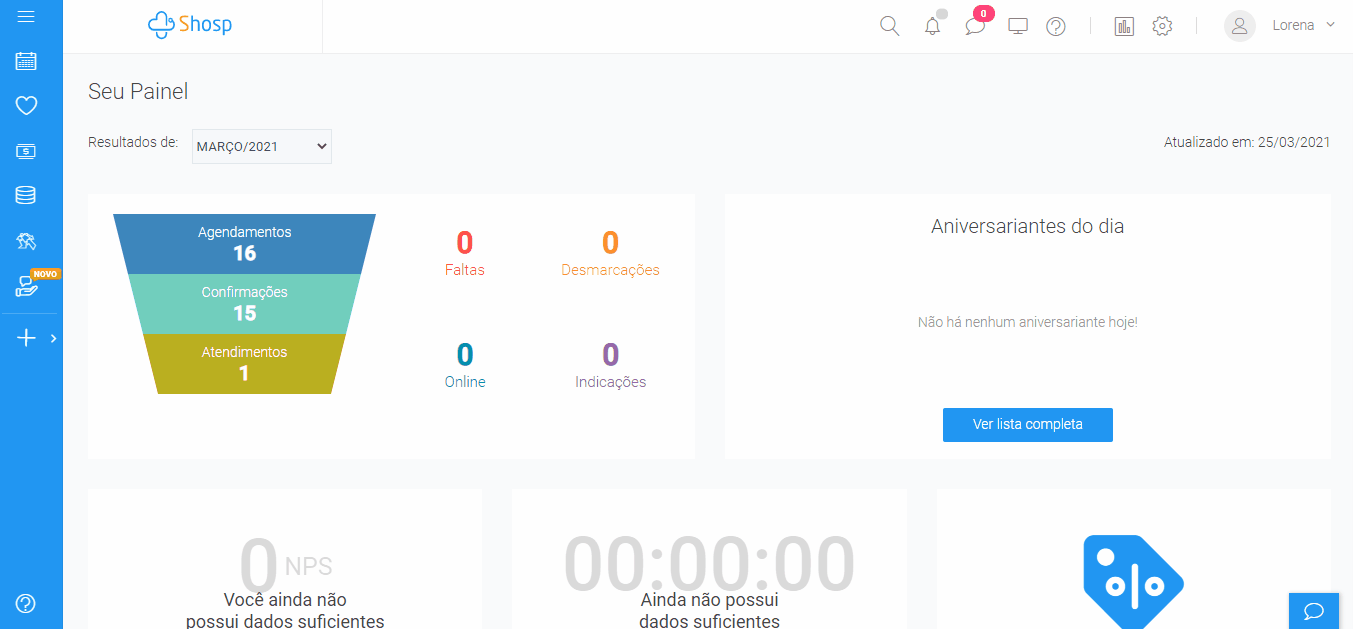Click the search magnifier icon
Viewport: 1353px width, 629px height.
pos(889,26)
